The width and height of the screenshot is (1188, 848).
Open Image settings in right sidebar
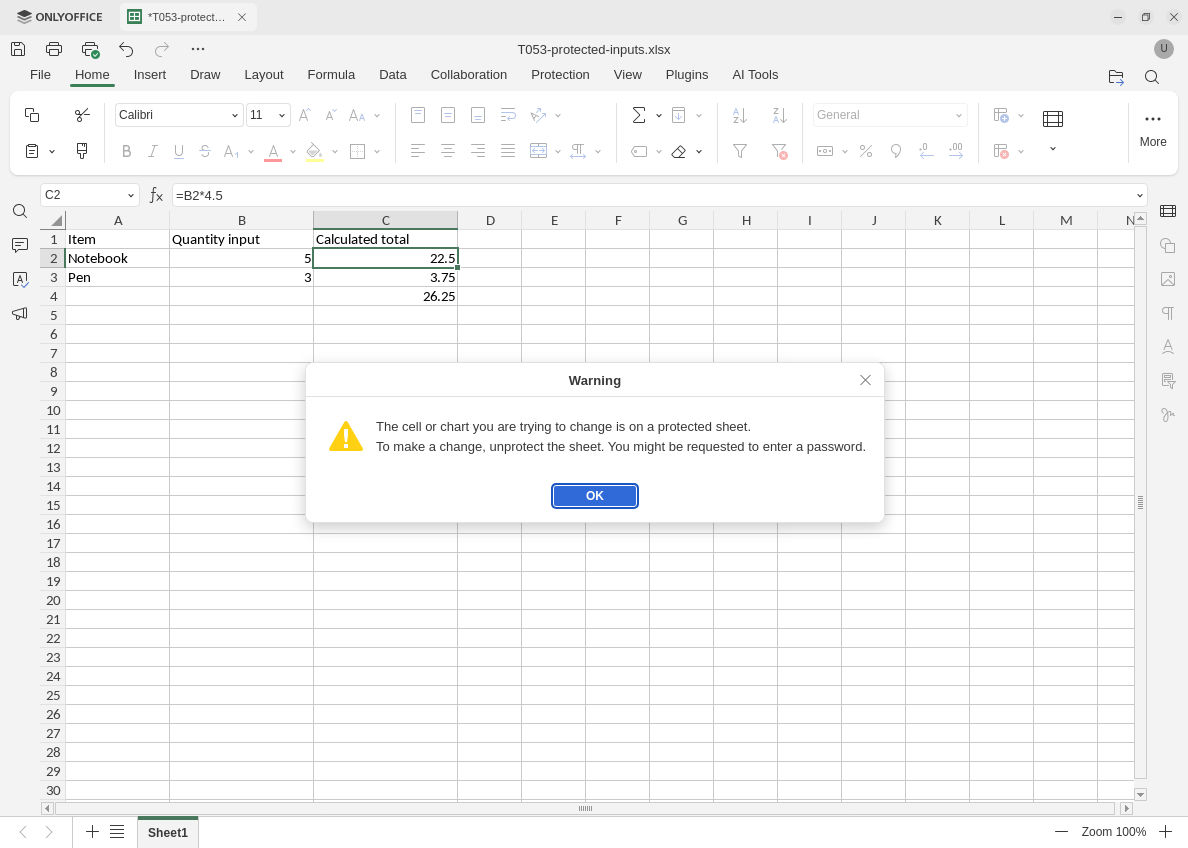(x=1168, y=280)
